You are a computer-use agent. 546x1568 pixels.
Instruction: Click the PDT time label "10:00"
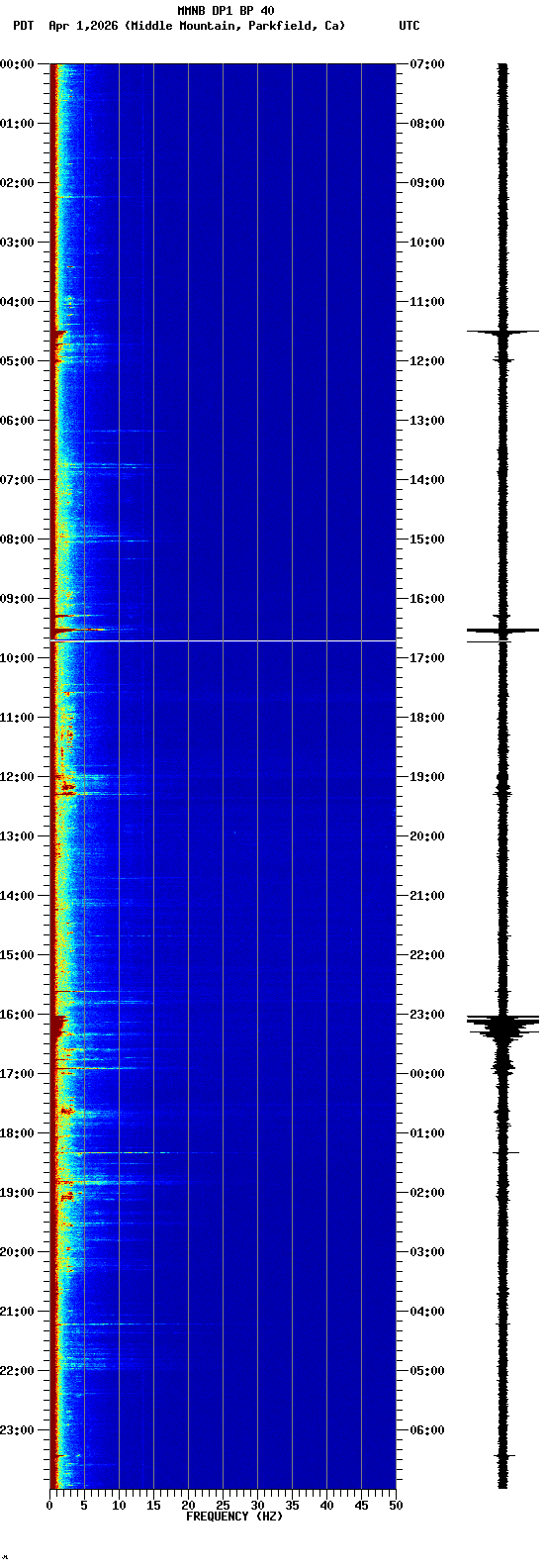point(16,658)
